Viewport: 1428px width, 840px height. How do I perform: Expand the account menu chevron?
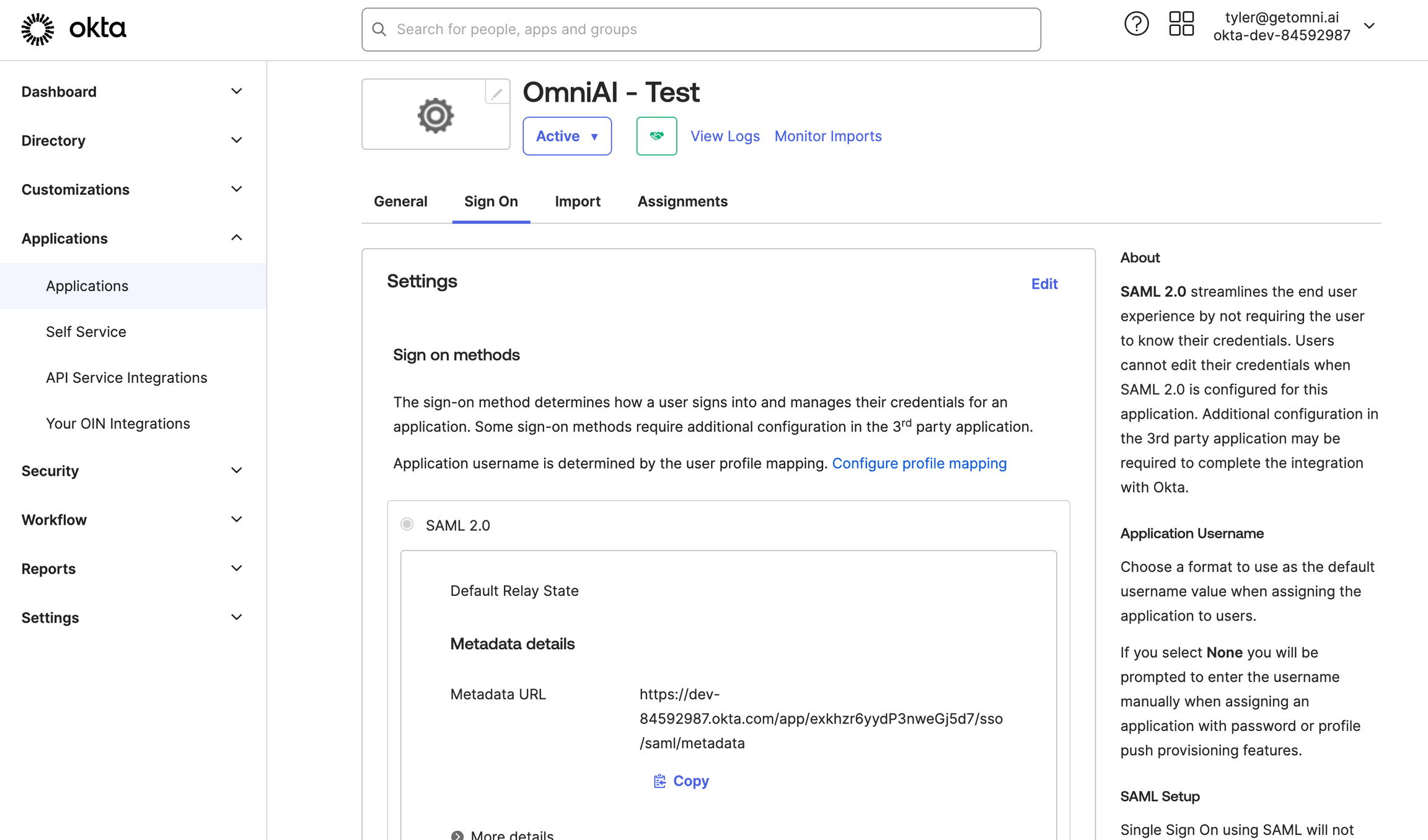pyautogui.click(x=1370, y=25)
